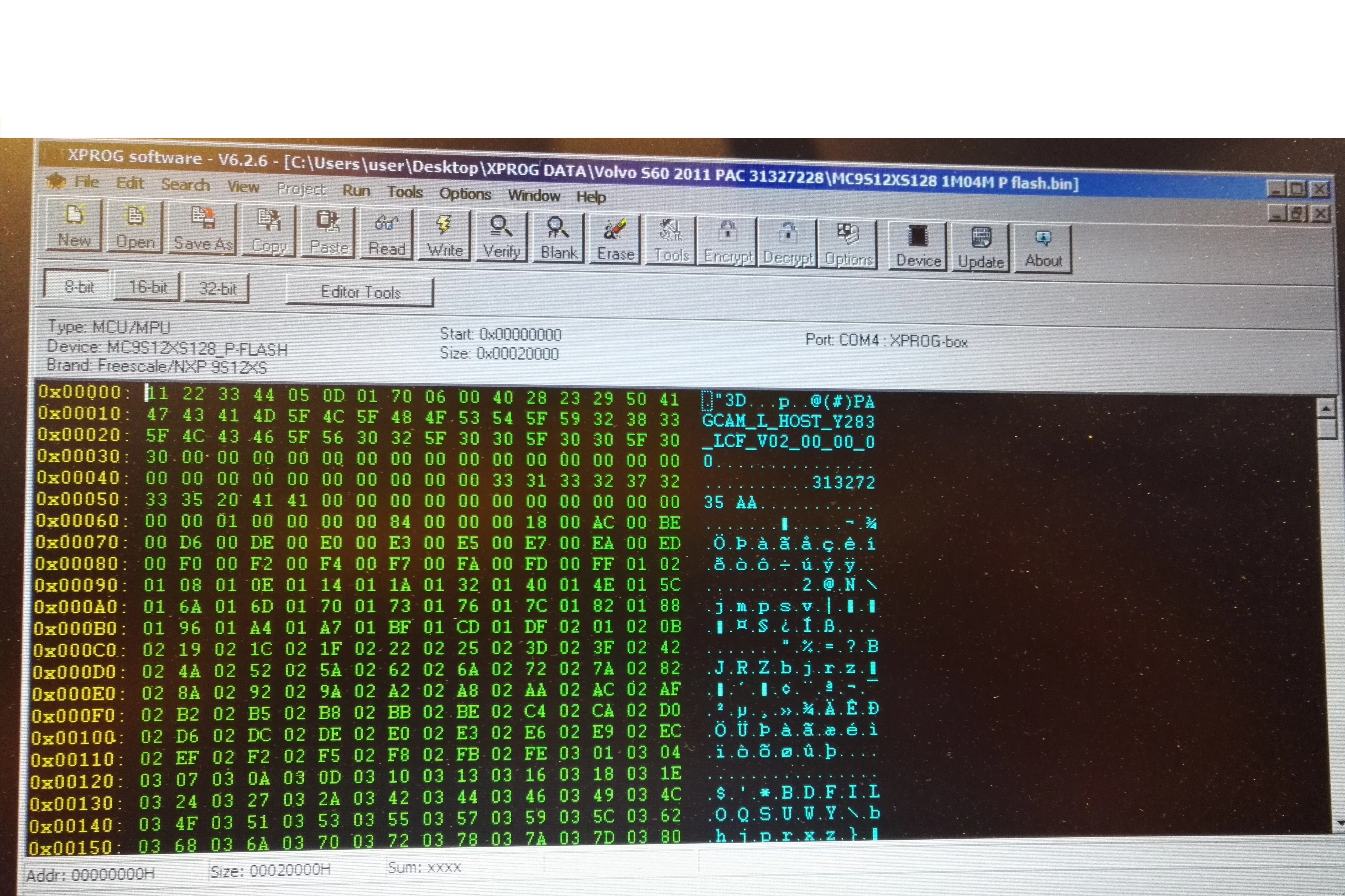The width and height of the screenshot is (1345, 896).
Task: Click the Editor Tools button
Action: [360, 292]
